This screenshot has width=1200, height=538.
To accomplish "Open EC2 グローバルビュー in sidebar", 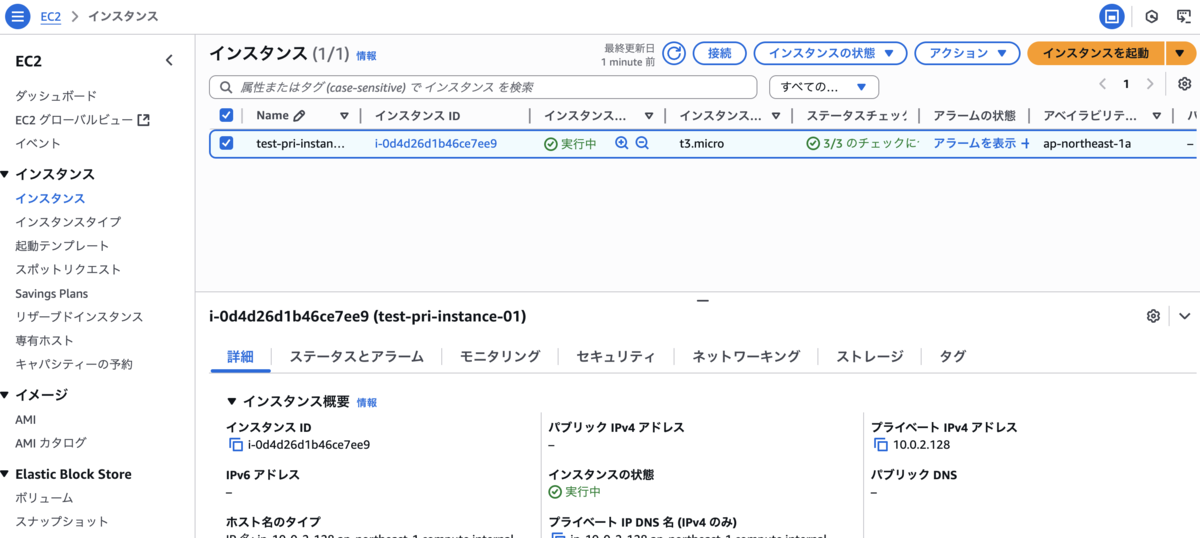I will click(74, 120).
